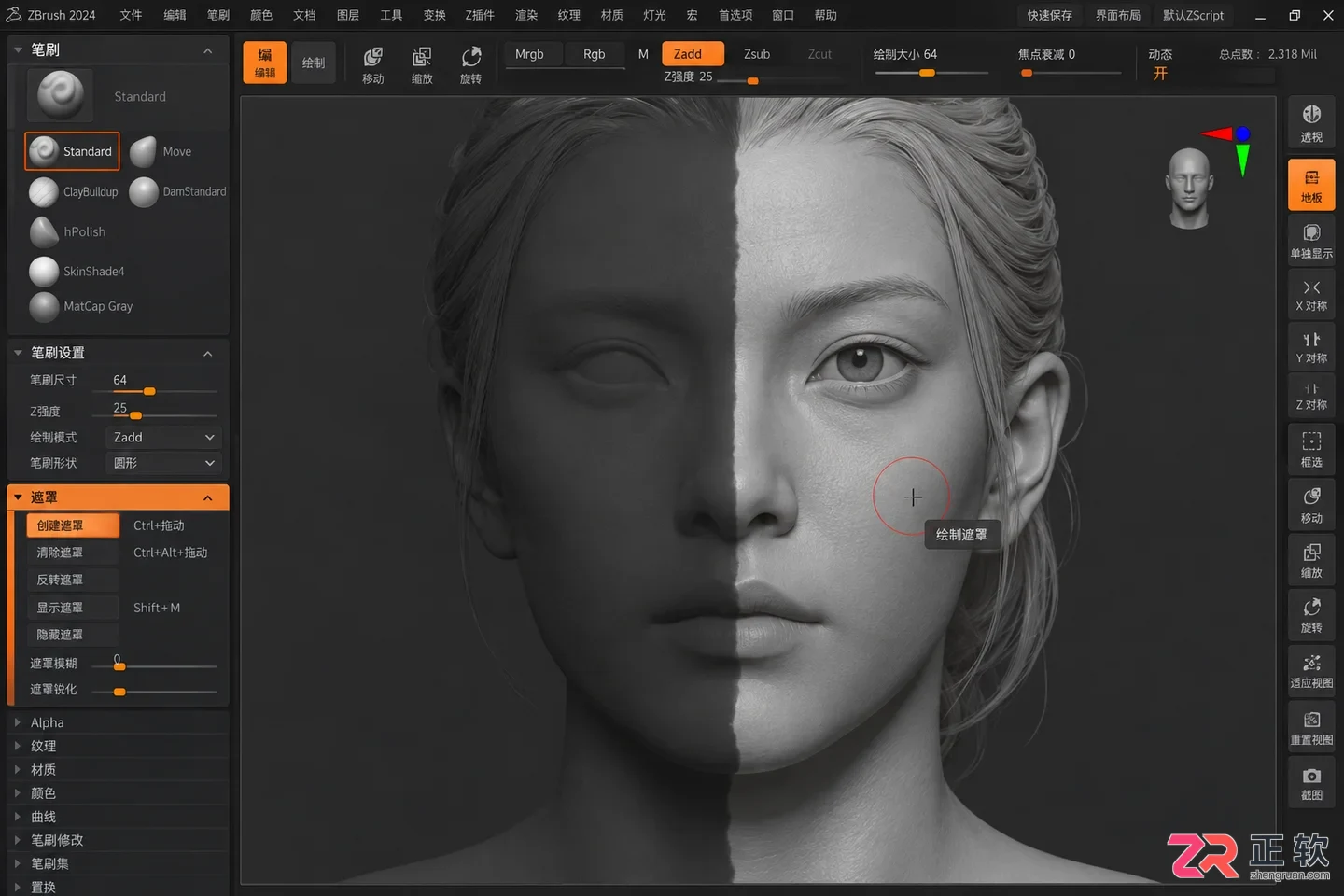1344x896 pixels.
Task: Enable Mrgb mode
Action: pos(529,54)
